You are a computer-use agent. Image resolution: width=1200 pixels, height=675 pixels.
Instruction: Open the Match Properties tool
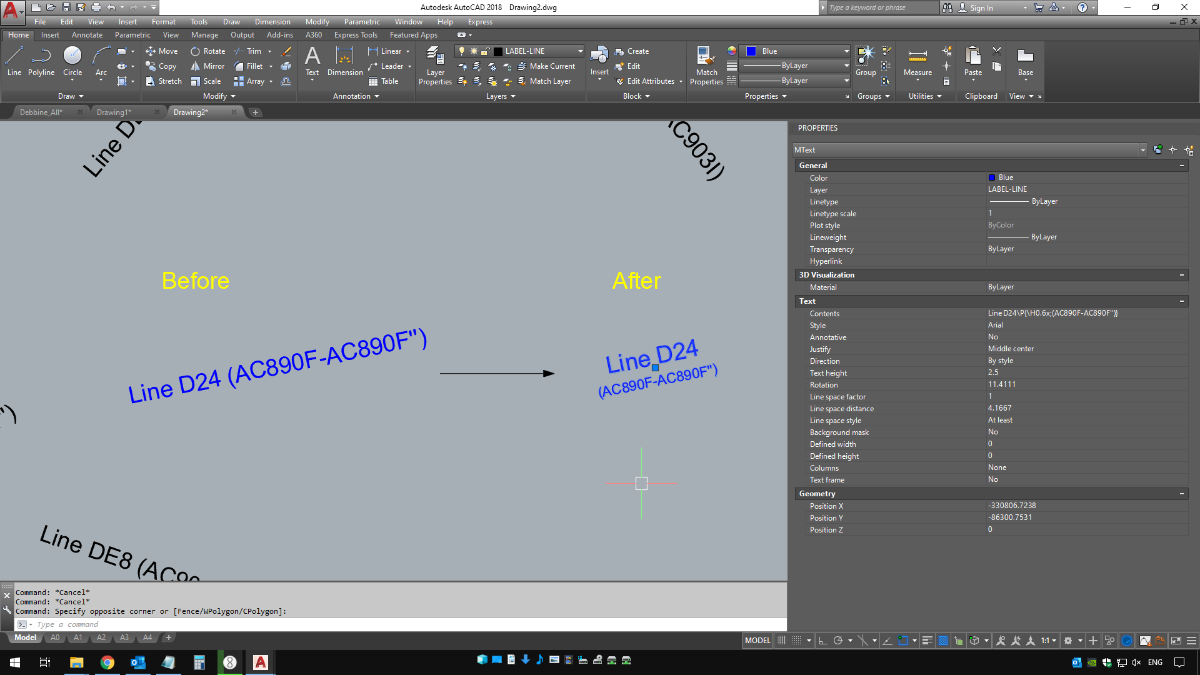(706, 65)
